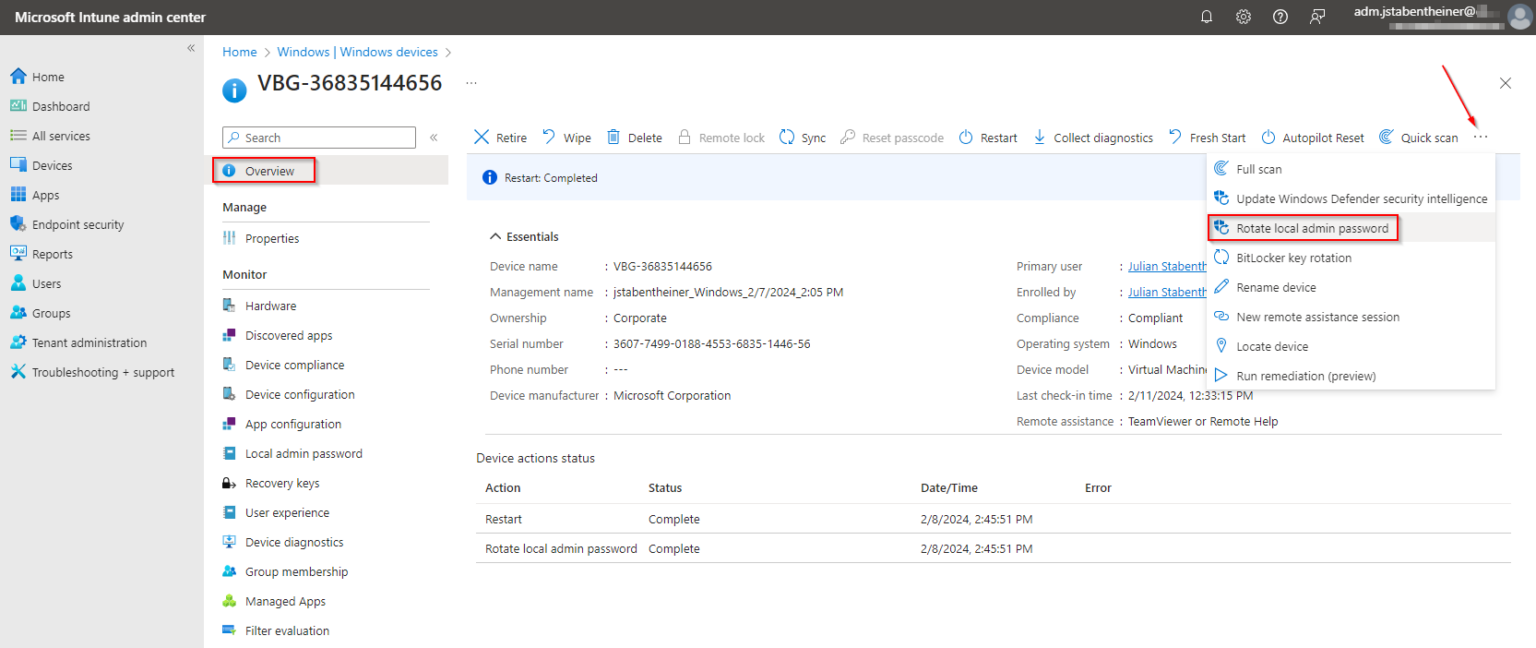Collapse the left navigation pane

tap(190, 47)
